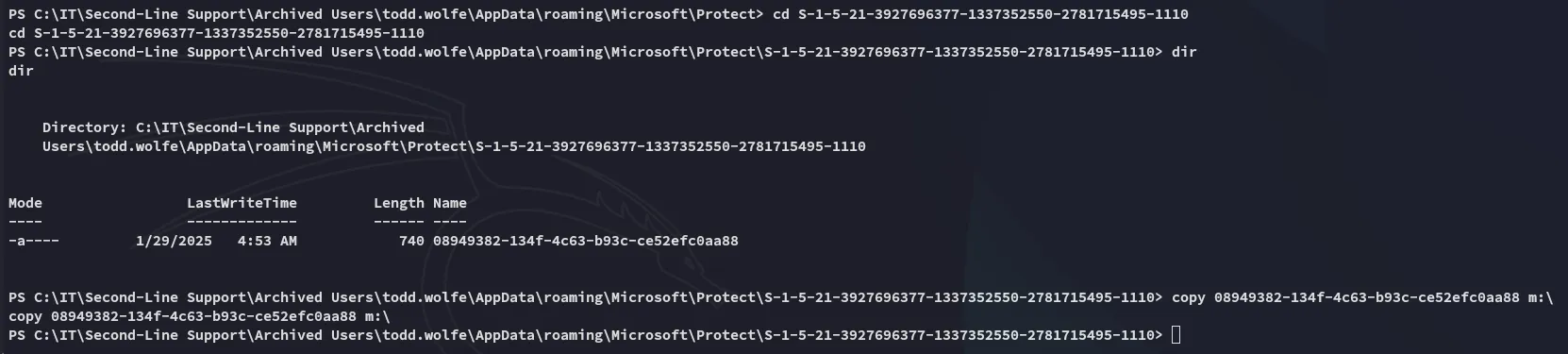Click the file length value 740

coord(411,241)
